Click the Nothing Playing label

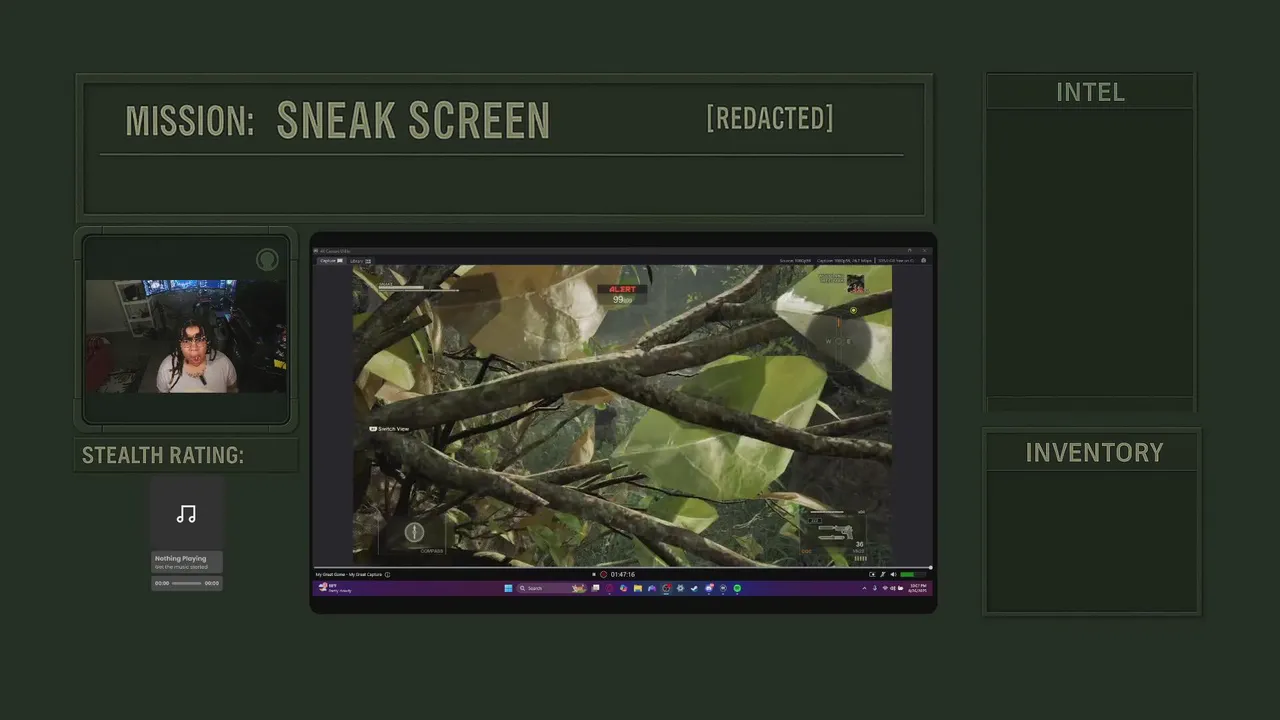point(180,558)
